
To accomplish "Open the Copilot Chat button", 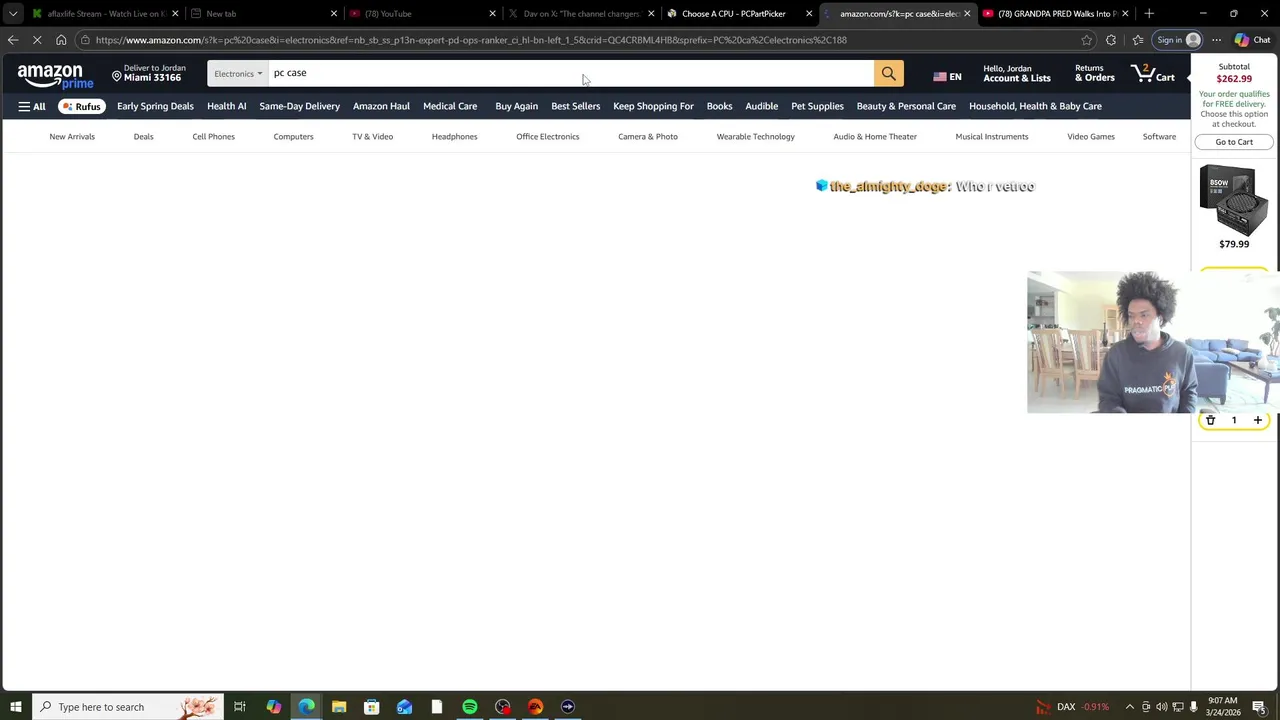I will coord(1252,40).
